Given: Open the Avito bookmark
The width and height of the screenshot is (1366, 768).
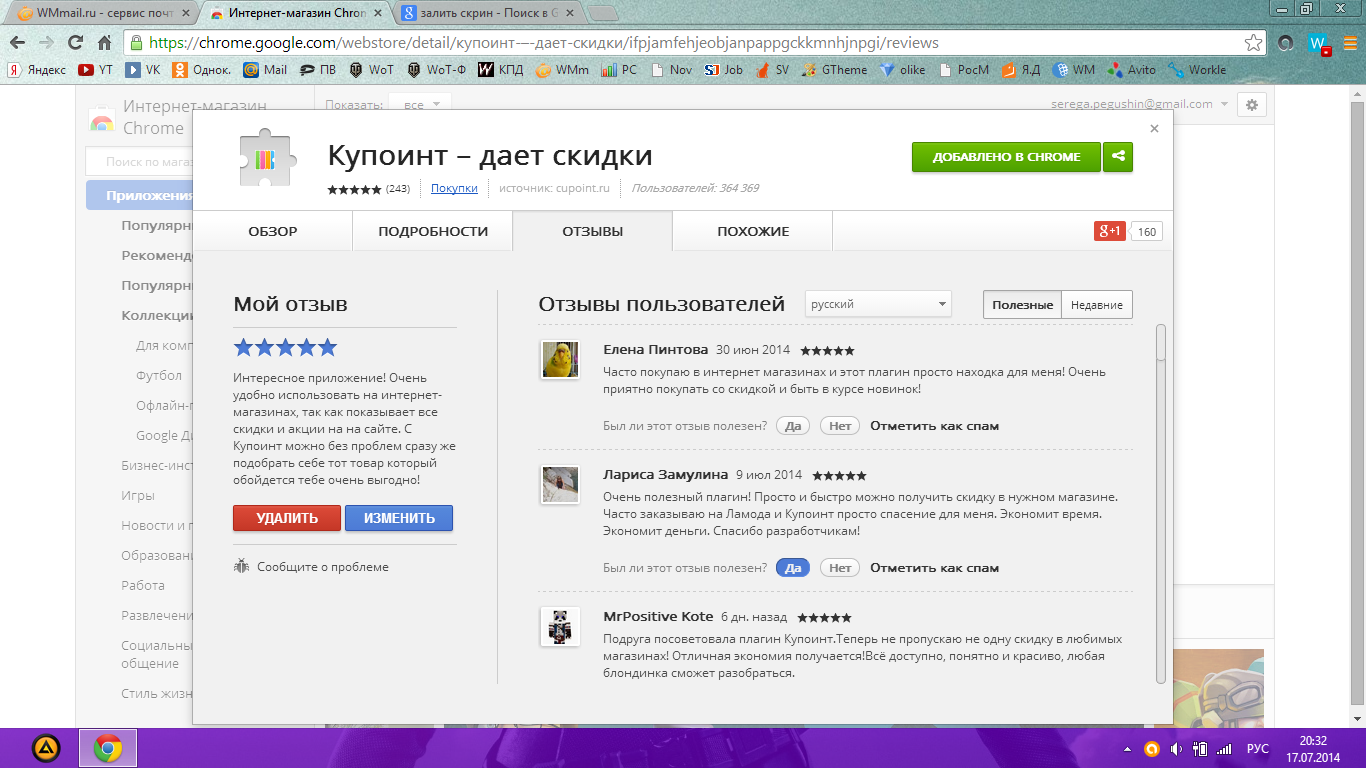Looking at the screenshot, I should coord(1130,70).
